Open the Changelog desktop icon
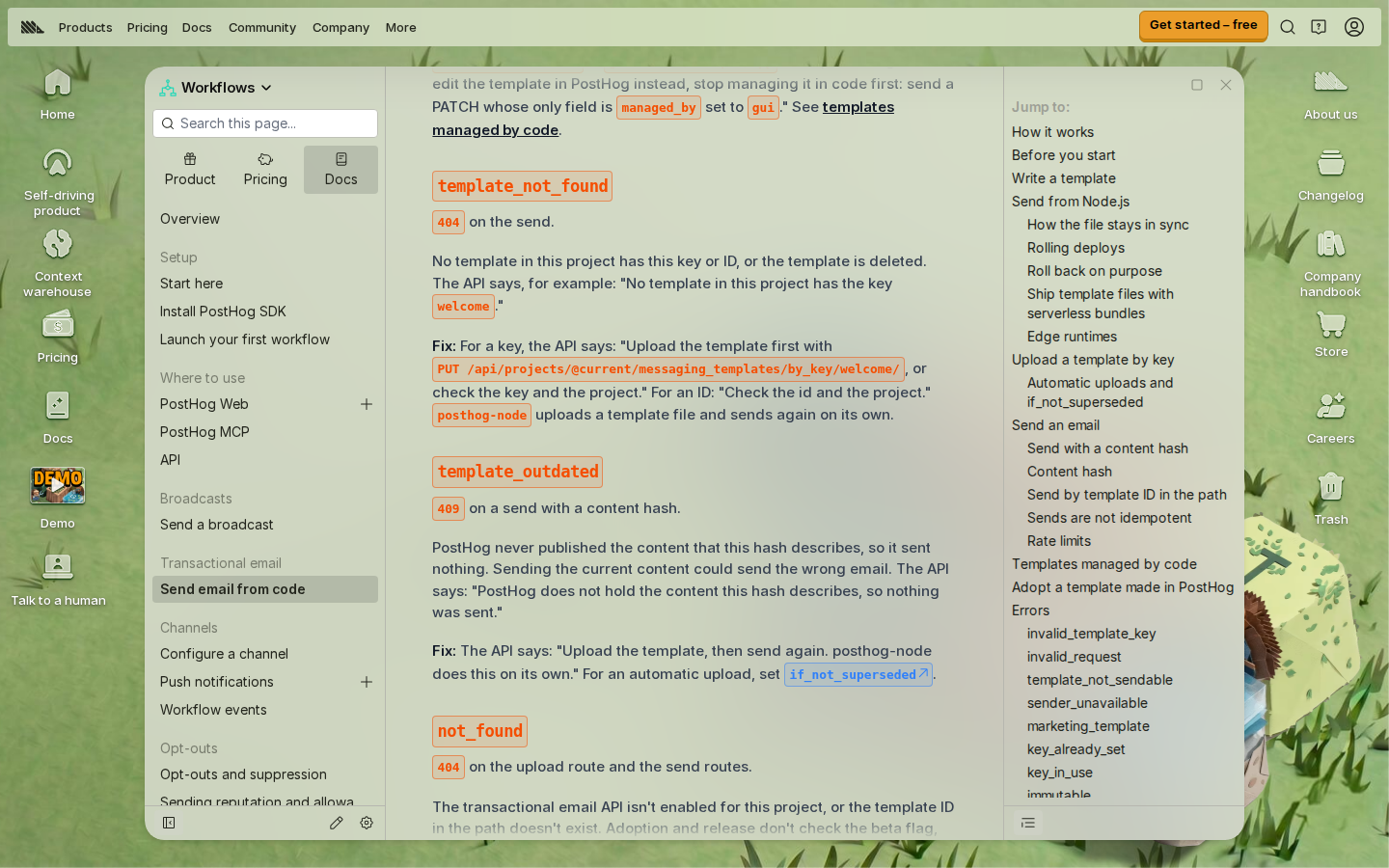 tap(1331, 176)
